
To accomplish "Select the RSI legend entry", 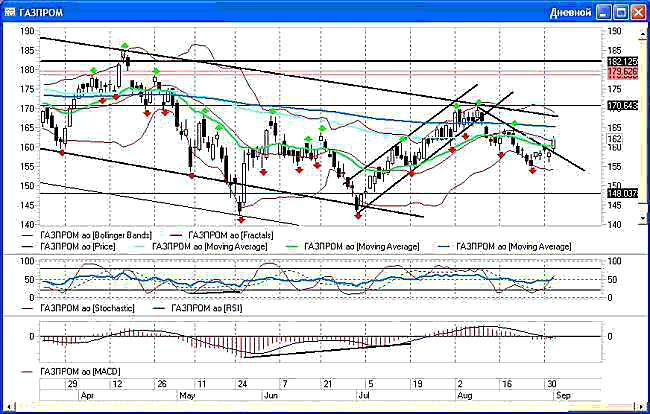I will click(198, 308).
